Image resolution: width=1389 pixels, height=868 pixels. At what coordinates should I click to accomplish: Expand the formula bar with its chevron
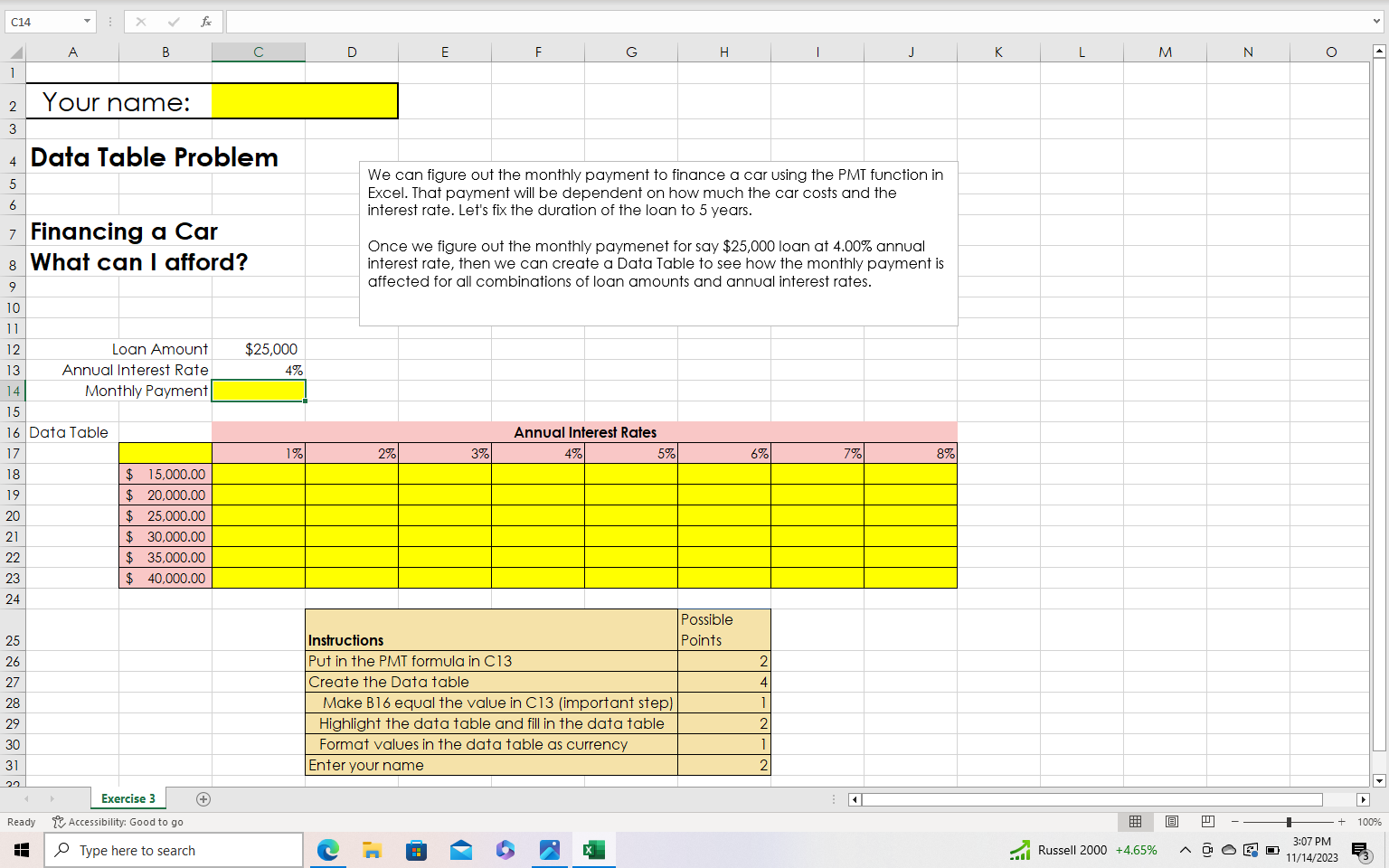[1378, 22]
